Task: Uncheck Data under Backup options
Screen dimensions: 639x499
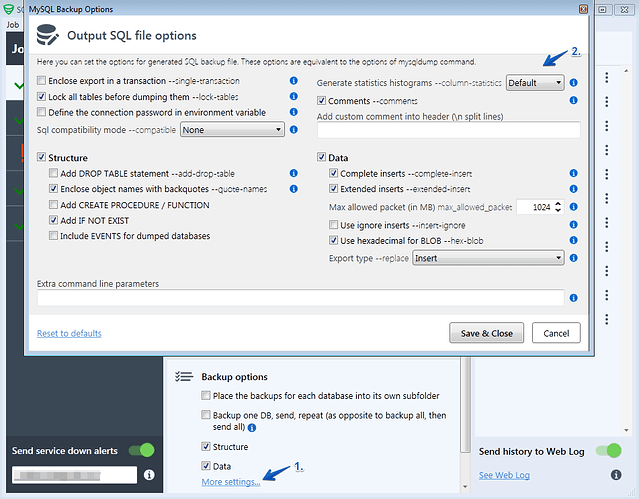Action: tap(206, 466)
